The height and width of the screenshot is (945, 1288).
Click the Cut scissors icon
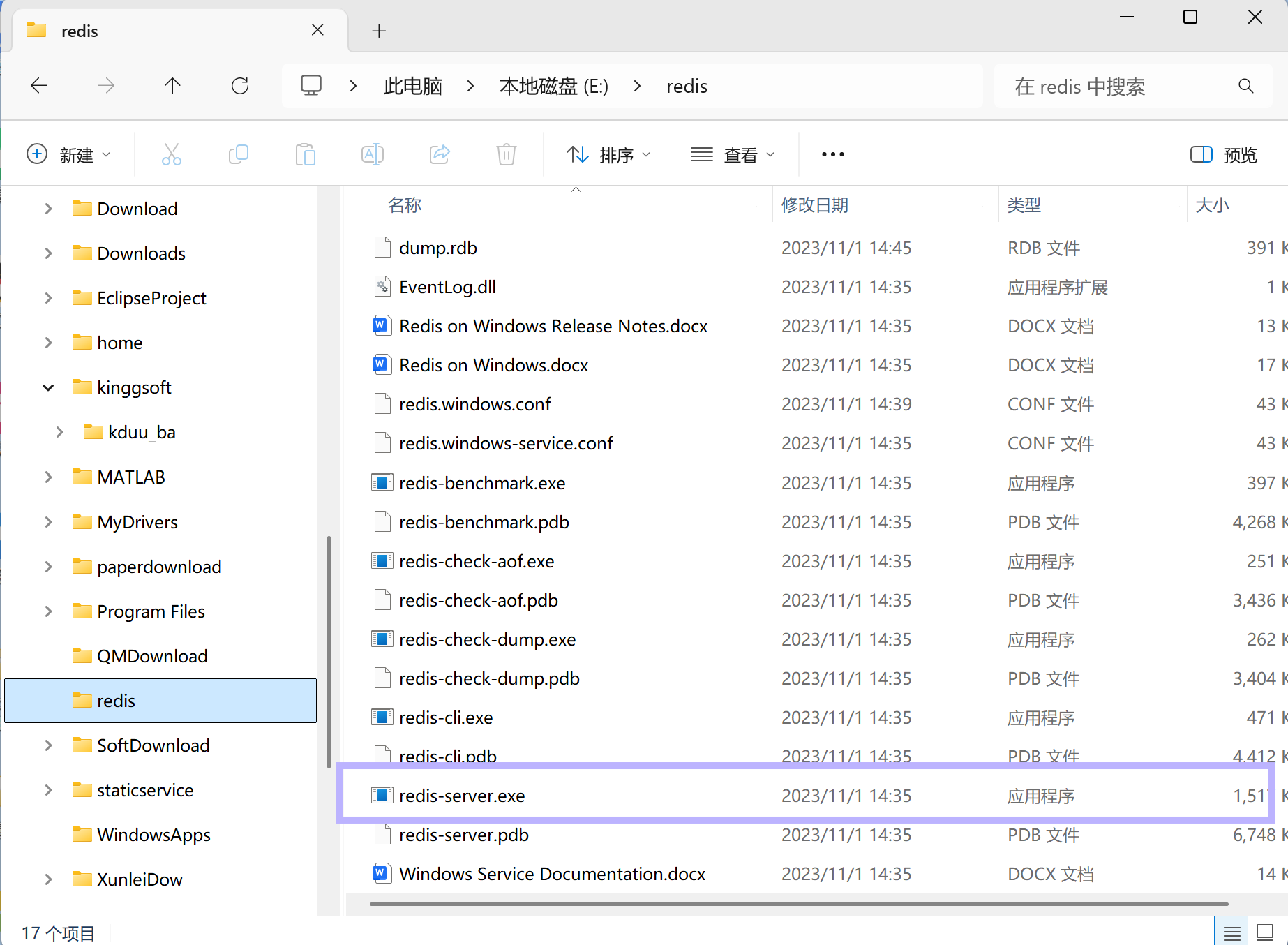171,154
